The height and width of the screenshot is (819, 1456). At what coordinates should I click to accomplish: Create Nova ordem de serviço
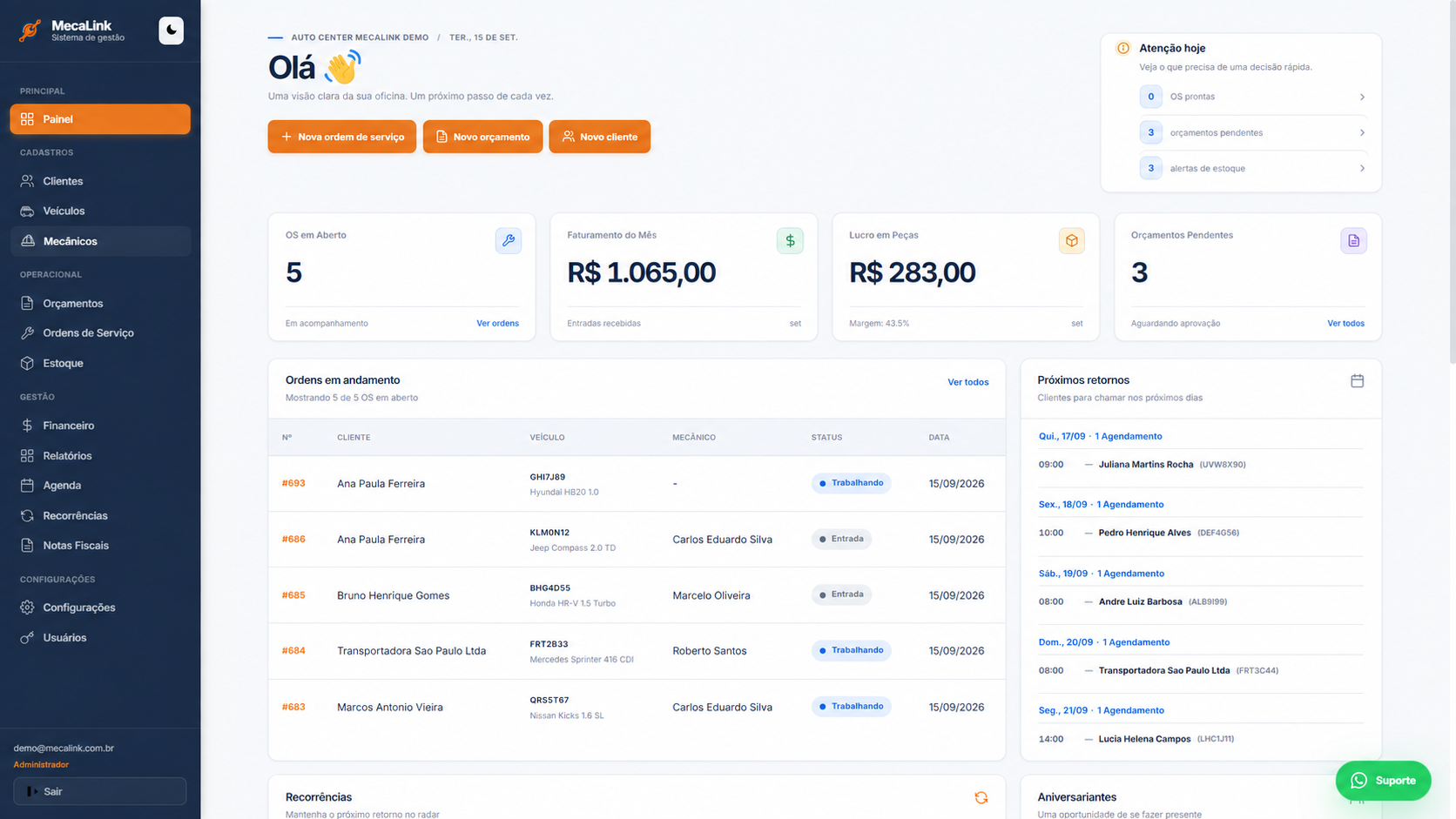342,137
